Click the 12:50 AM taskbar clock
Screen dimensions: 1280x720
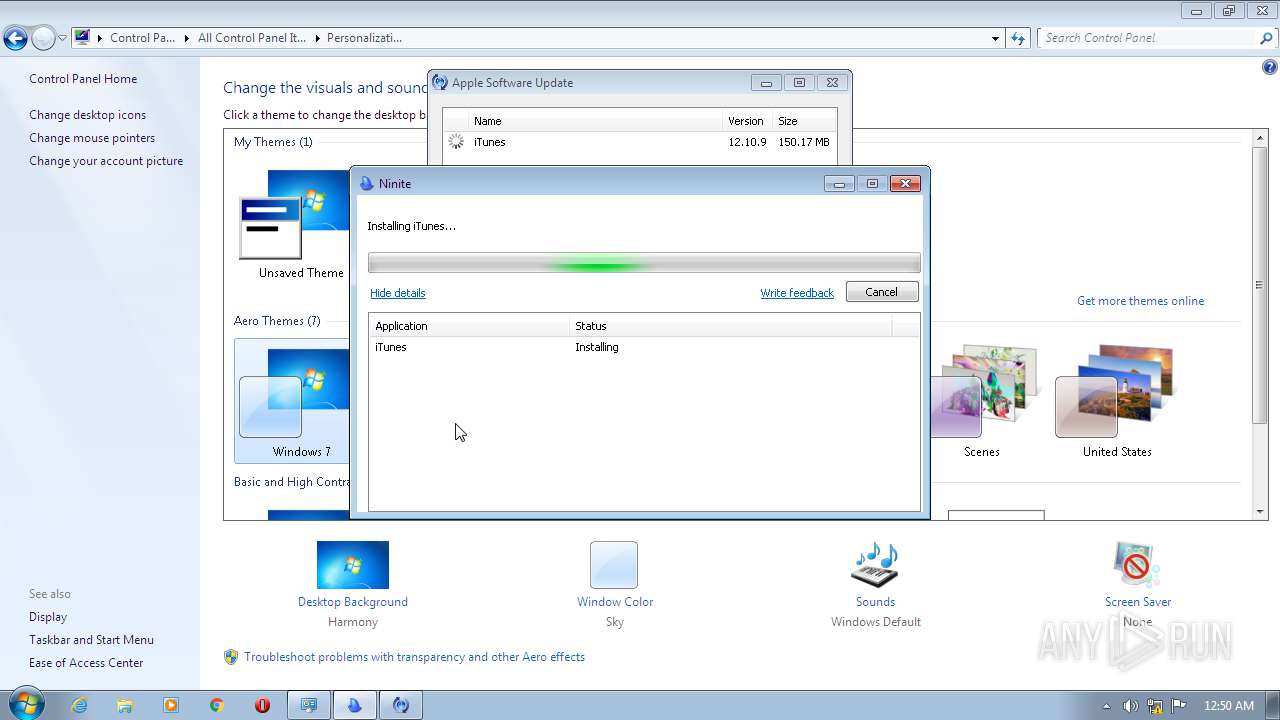1229,706
